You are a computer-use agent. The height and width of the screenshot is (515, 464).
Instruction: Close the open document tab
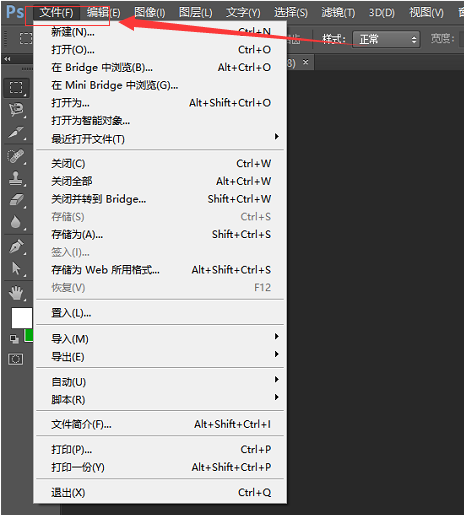click(305, 62)
